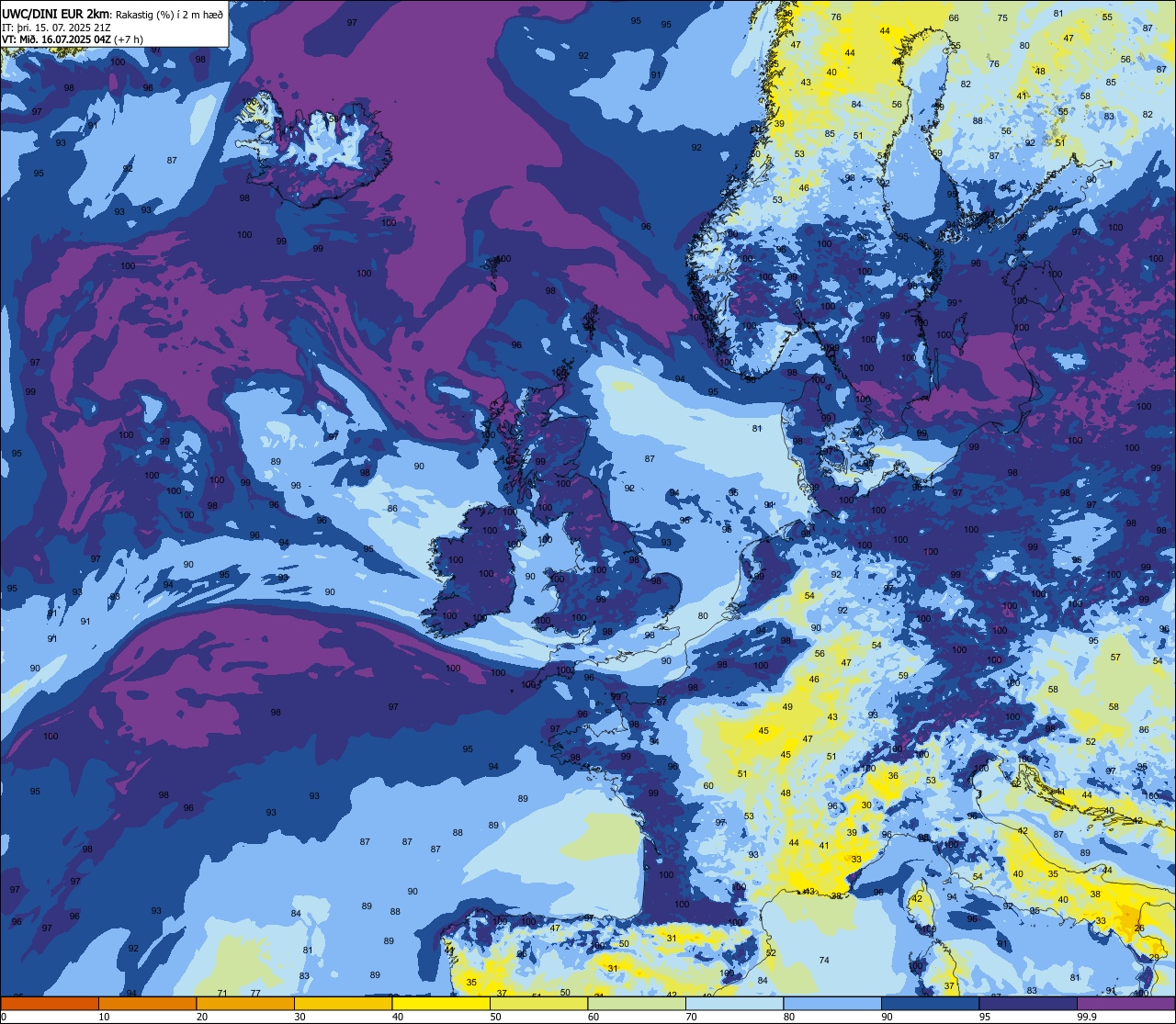Click the map value "71" near the legend
Image resolution: width=1176 pixels, height=1024 pixels.
click(x=222, y=994)
